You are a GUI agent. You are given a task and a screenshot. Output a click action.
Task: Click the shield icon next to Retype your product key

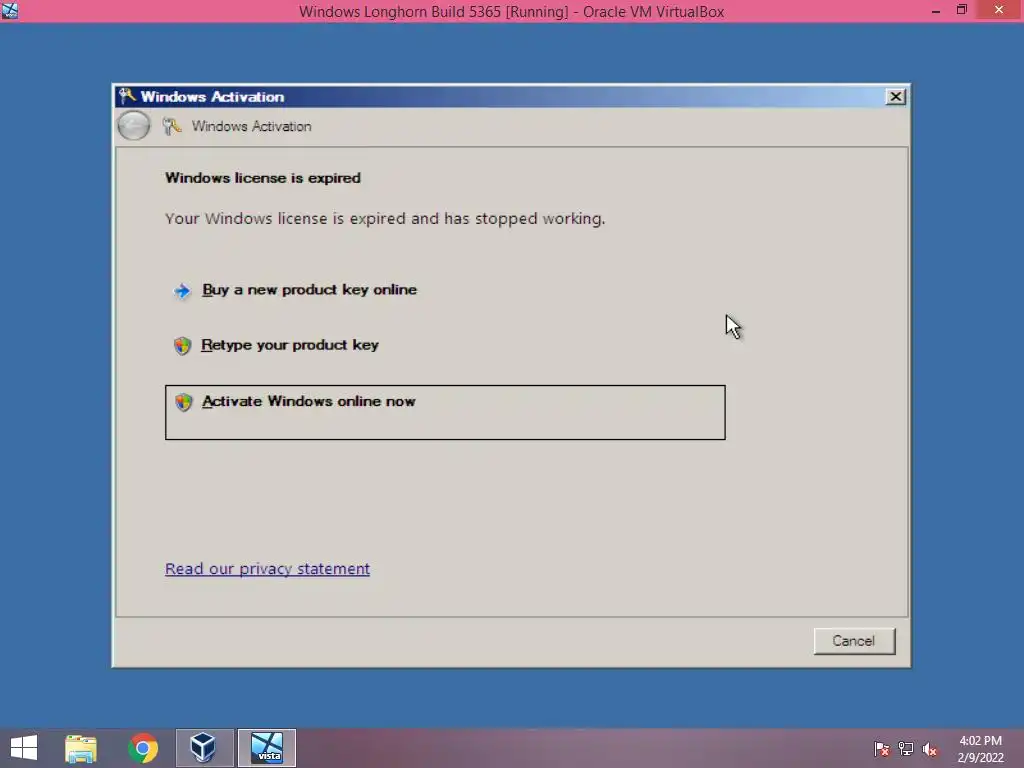pos(182,345)
